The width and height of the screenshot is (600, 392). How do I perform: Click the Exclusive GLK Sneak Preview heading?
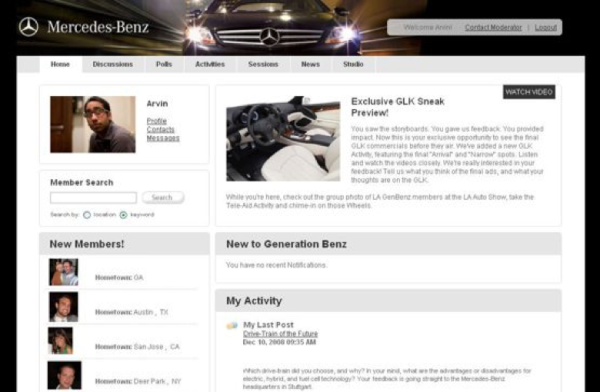(398, 107)
